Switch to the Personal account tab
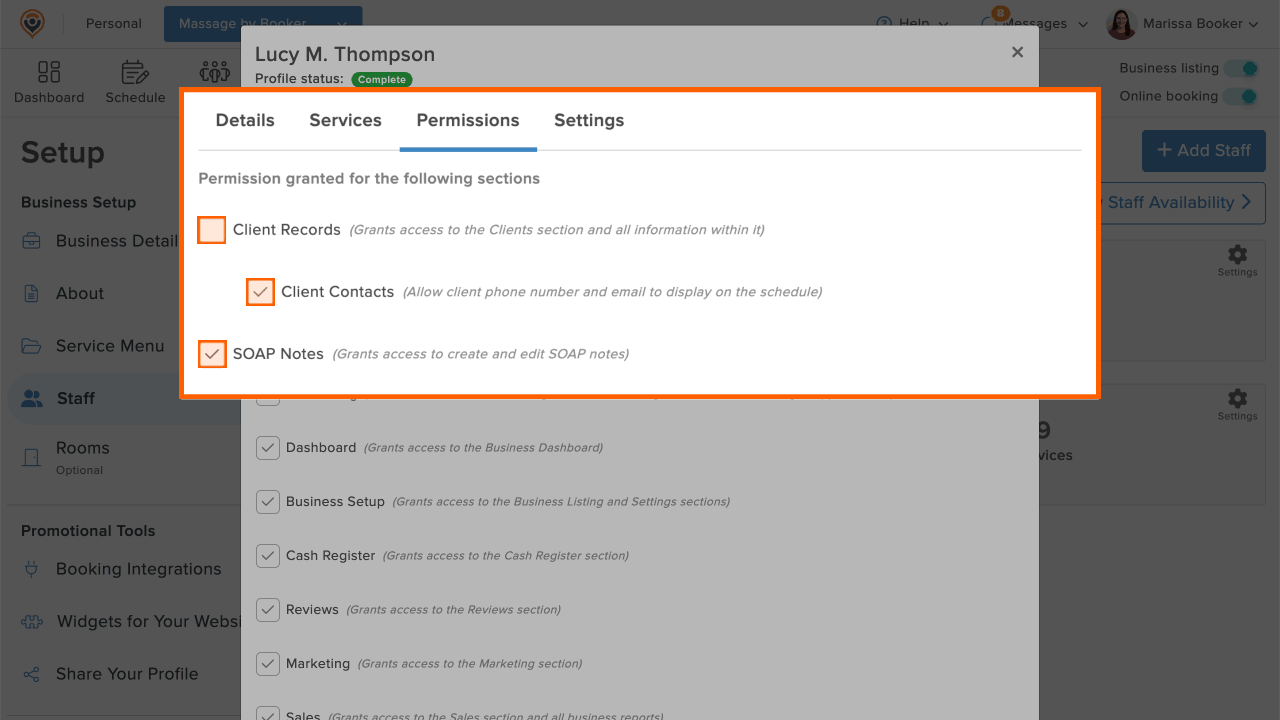Image resolution: width=1280 pixels, height=720 pixels. pos(113,23)
